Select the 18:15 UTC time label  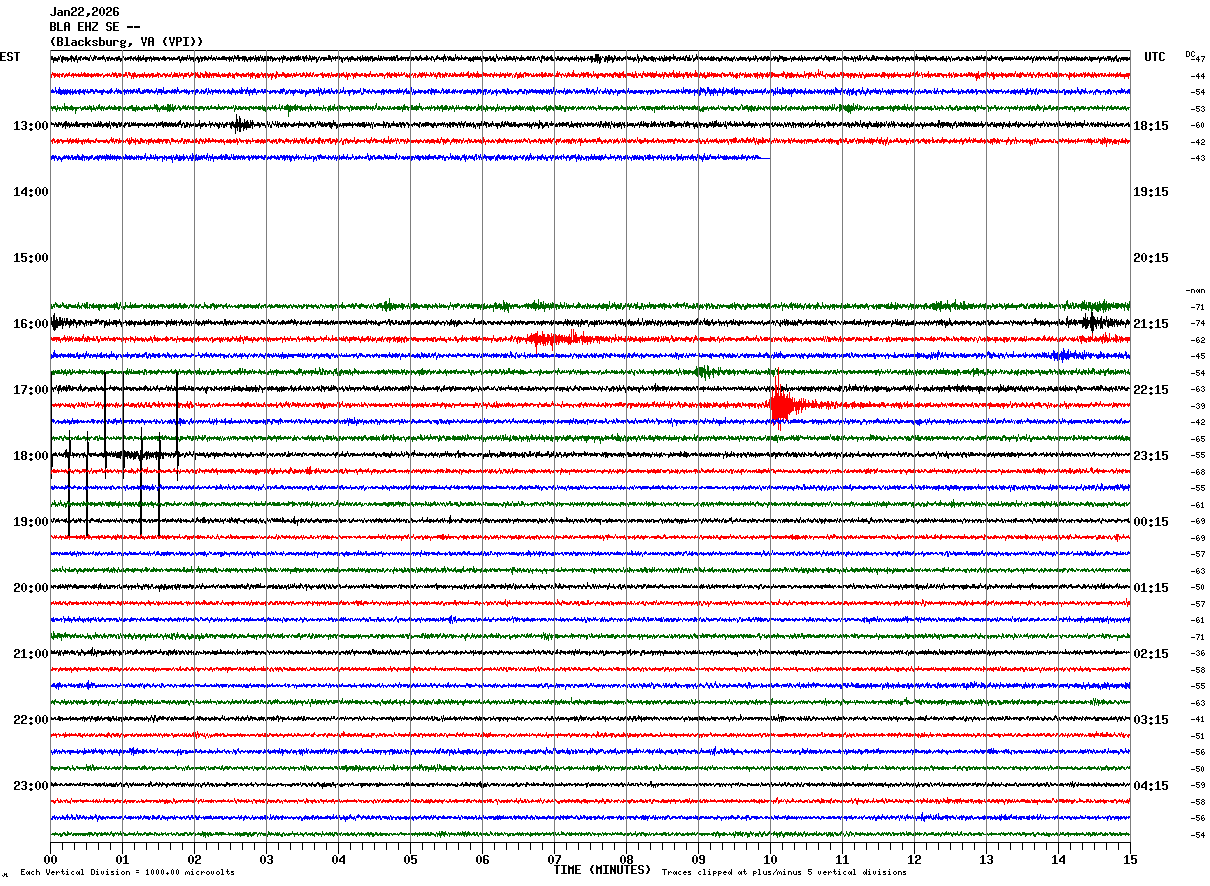pyautogui.click(x=1150, y=126)
